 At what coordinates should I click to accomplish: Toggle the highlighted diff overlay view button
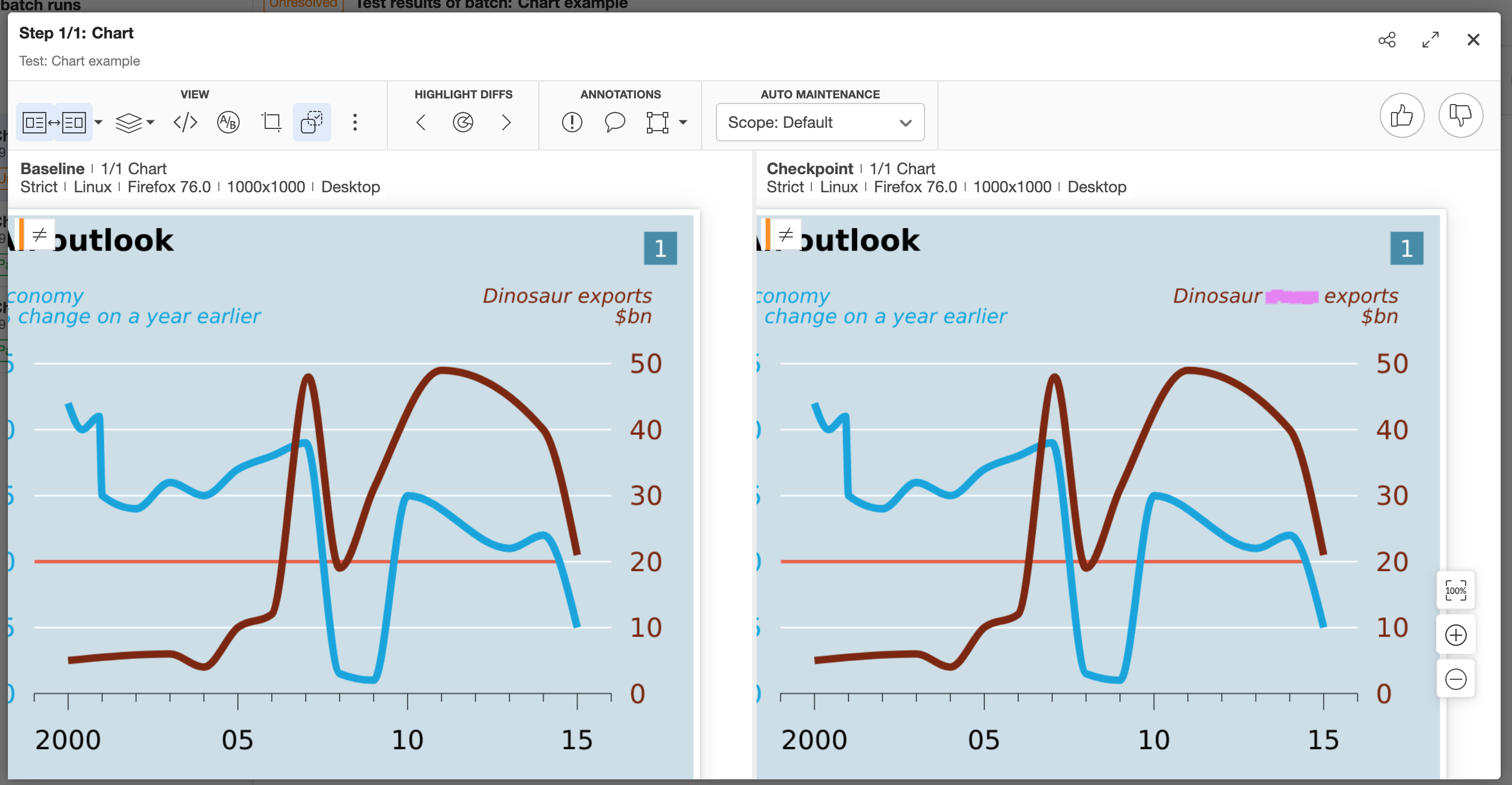[312, 122]
